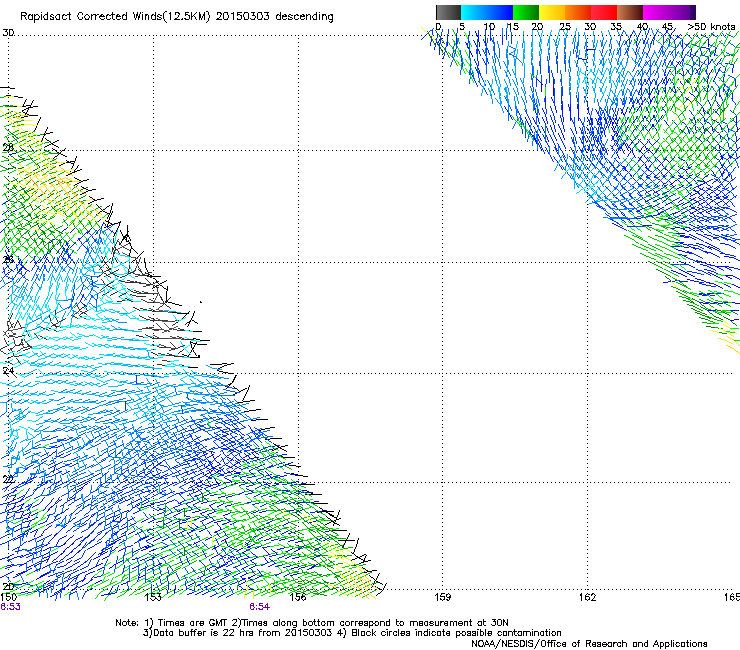Click the yellow 20-25 knots legend color
The image size is (740, 650).
552,12
